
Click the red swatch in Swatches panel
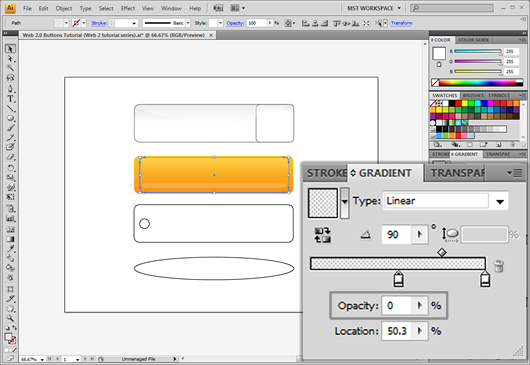[x=458, y=103]
